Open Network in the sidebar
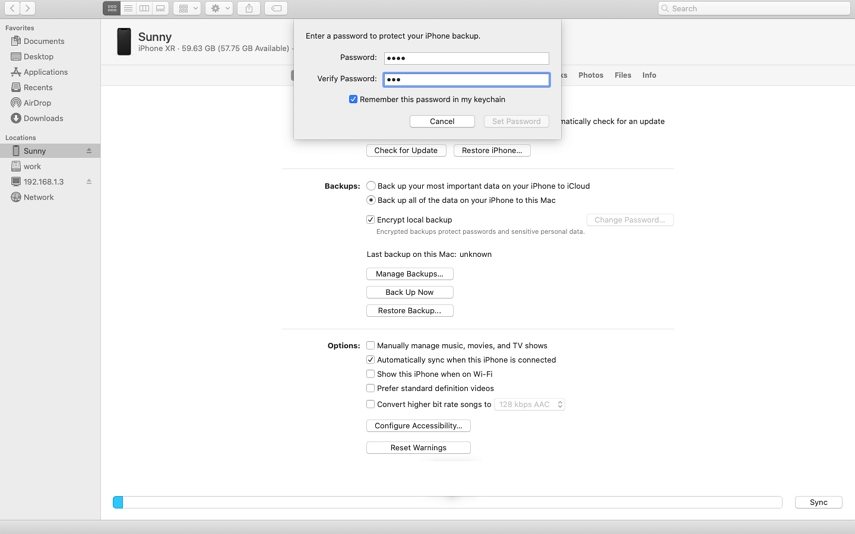This screenshot has height=534, width=855. click(38, 197)
